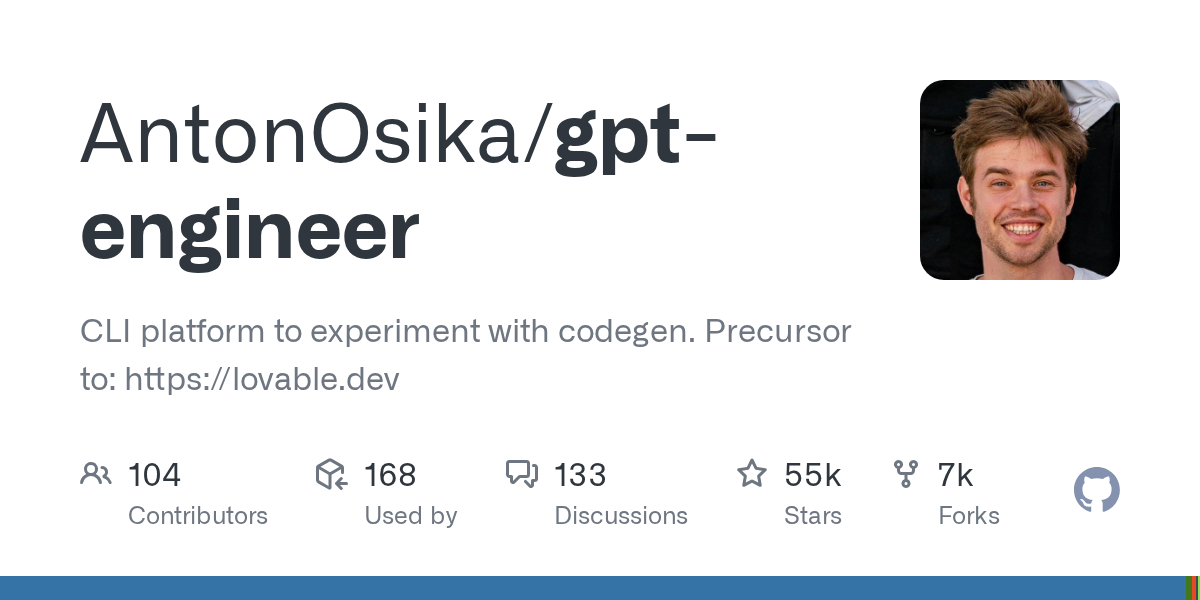Select the Contributors label

tap(198, 516)
